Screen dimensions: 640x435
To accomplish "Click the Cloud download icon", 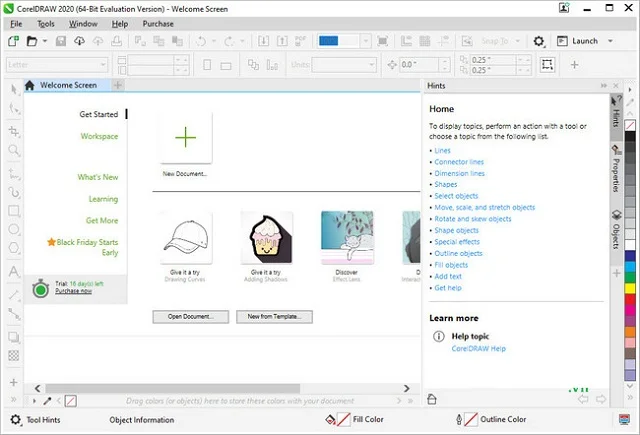I will 79,41.
